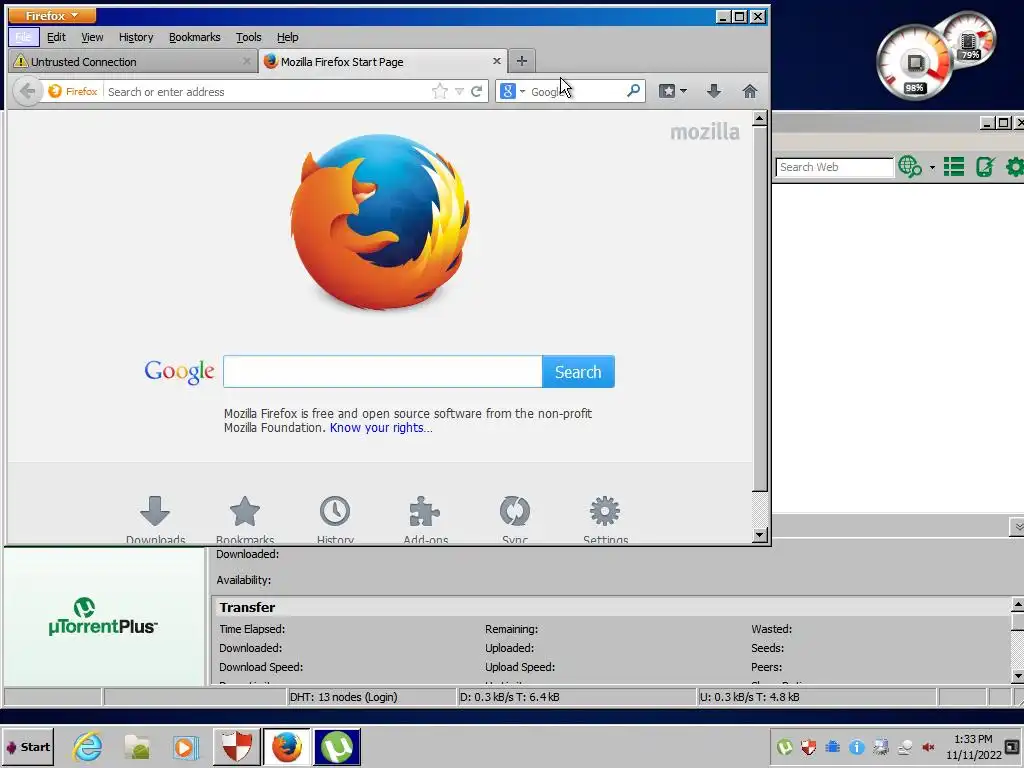This screenshot has width=1024, height=768.
Task: Open a new tab with plus button
Action: click(521, 61)
